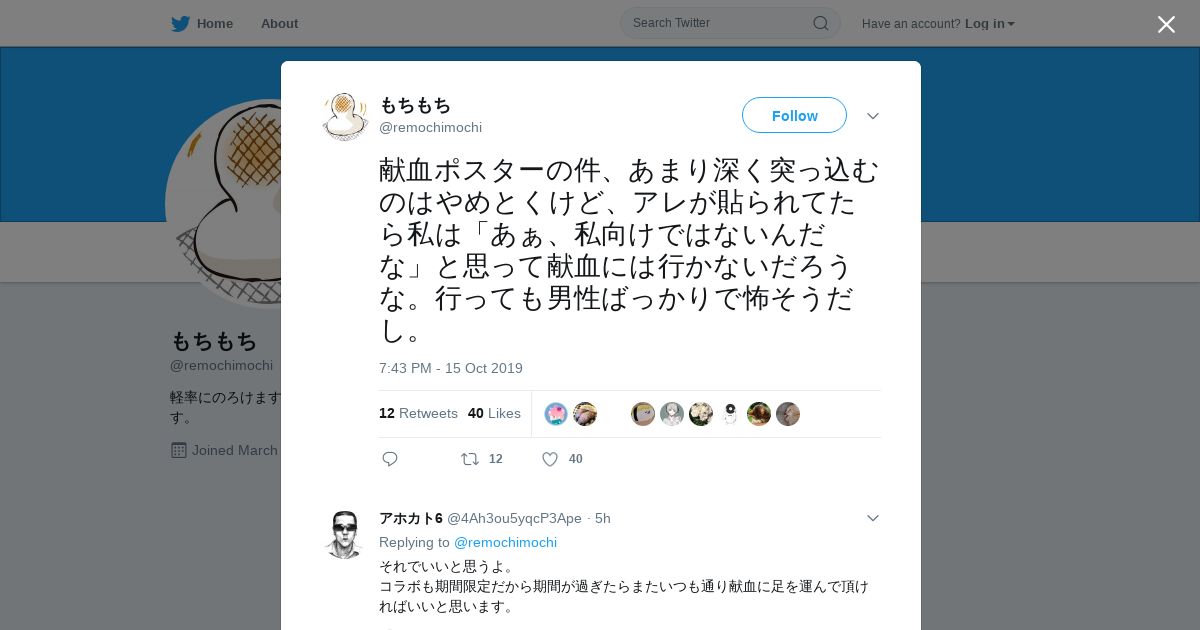The image size is (1200, 630).
Task: Click the Twitter bird logo icon
Action: point(180,24)
